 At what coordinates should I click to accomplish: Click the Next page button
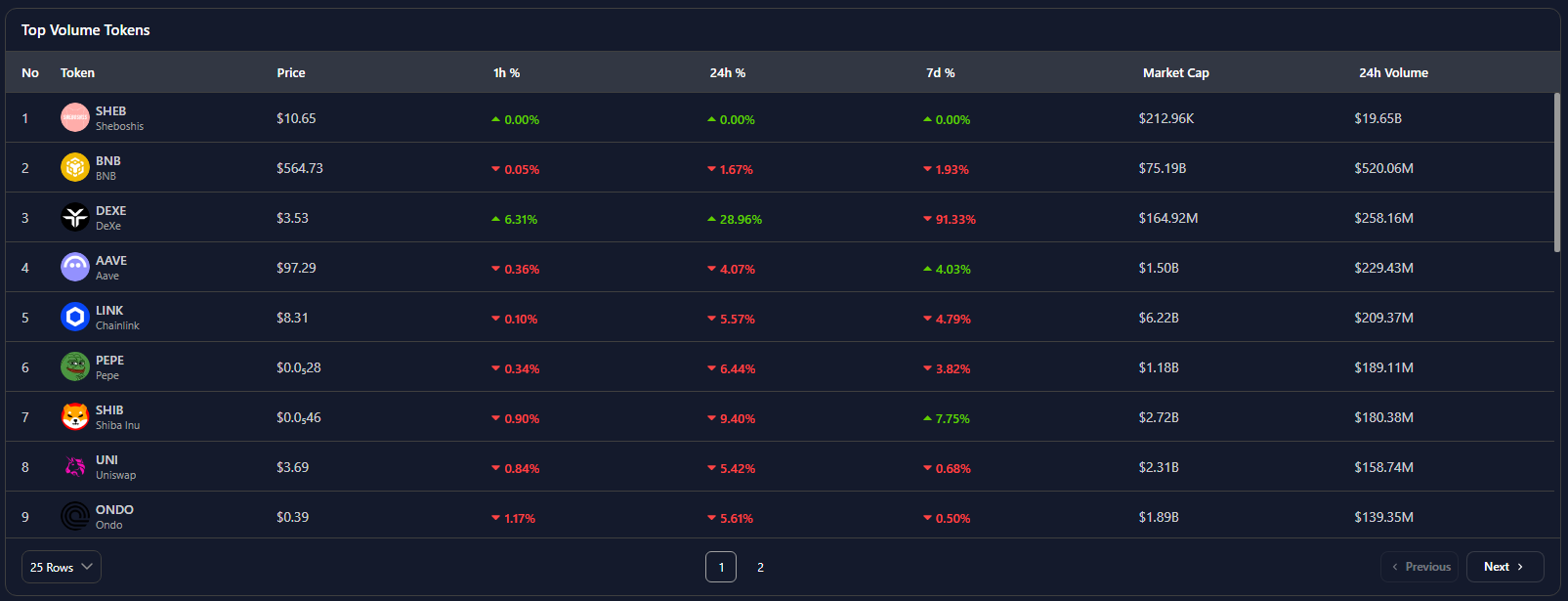[1504, 567]
